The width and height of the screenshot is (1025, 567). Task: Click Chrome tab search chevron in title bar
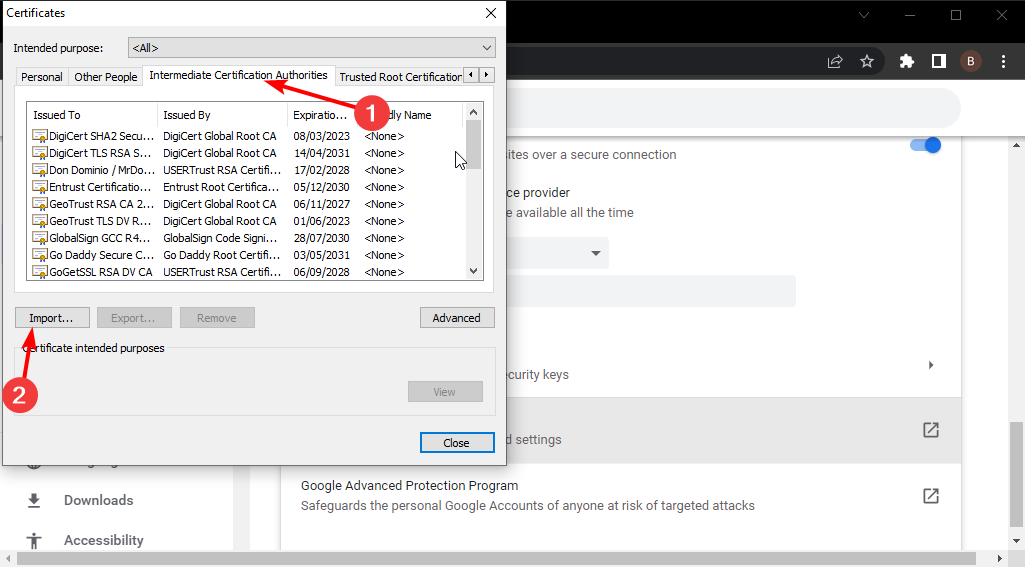[864, 15]
